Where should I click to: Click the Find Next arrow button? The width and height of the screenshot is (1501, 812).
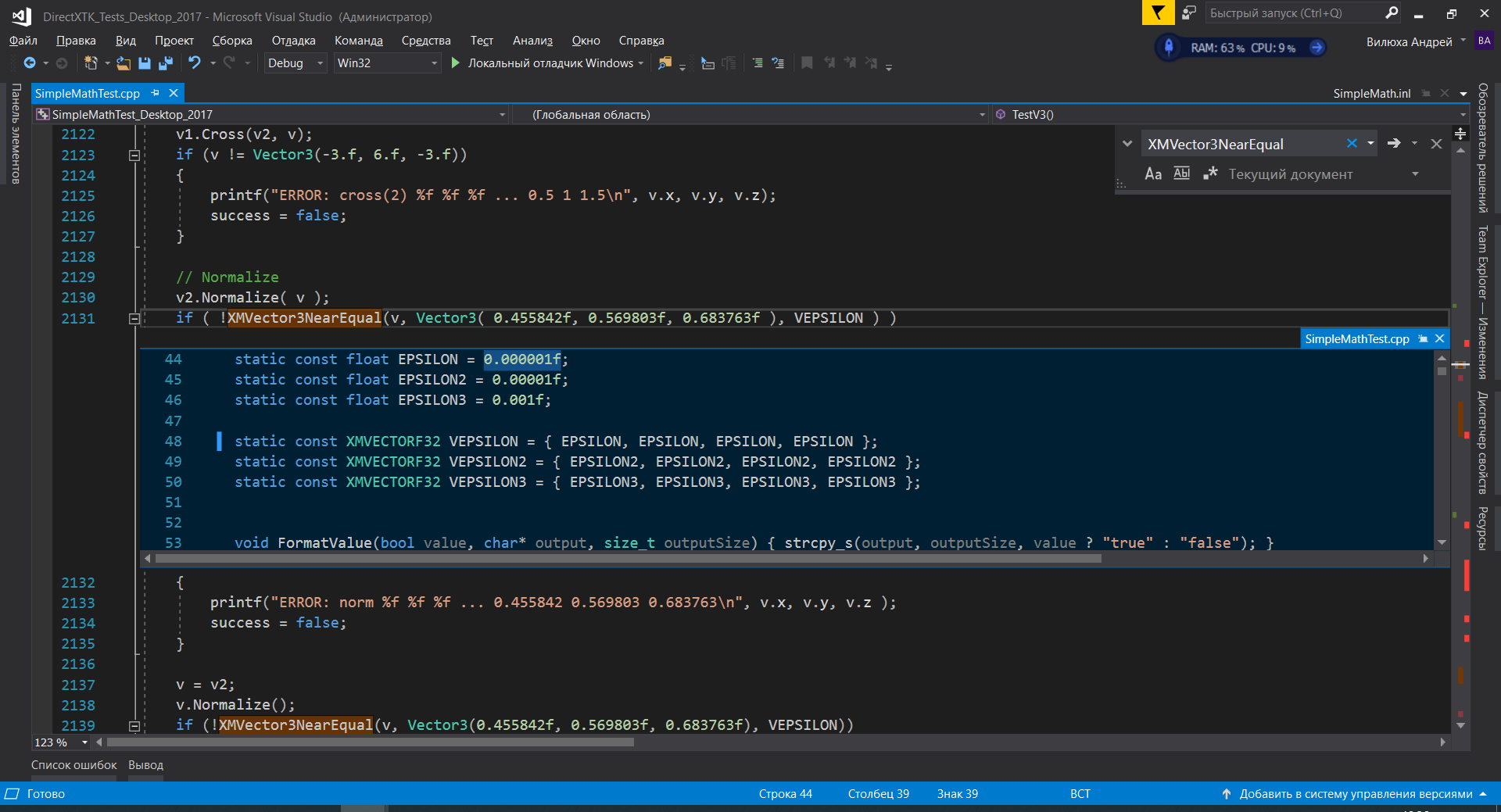(1394, 144)
